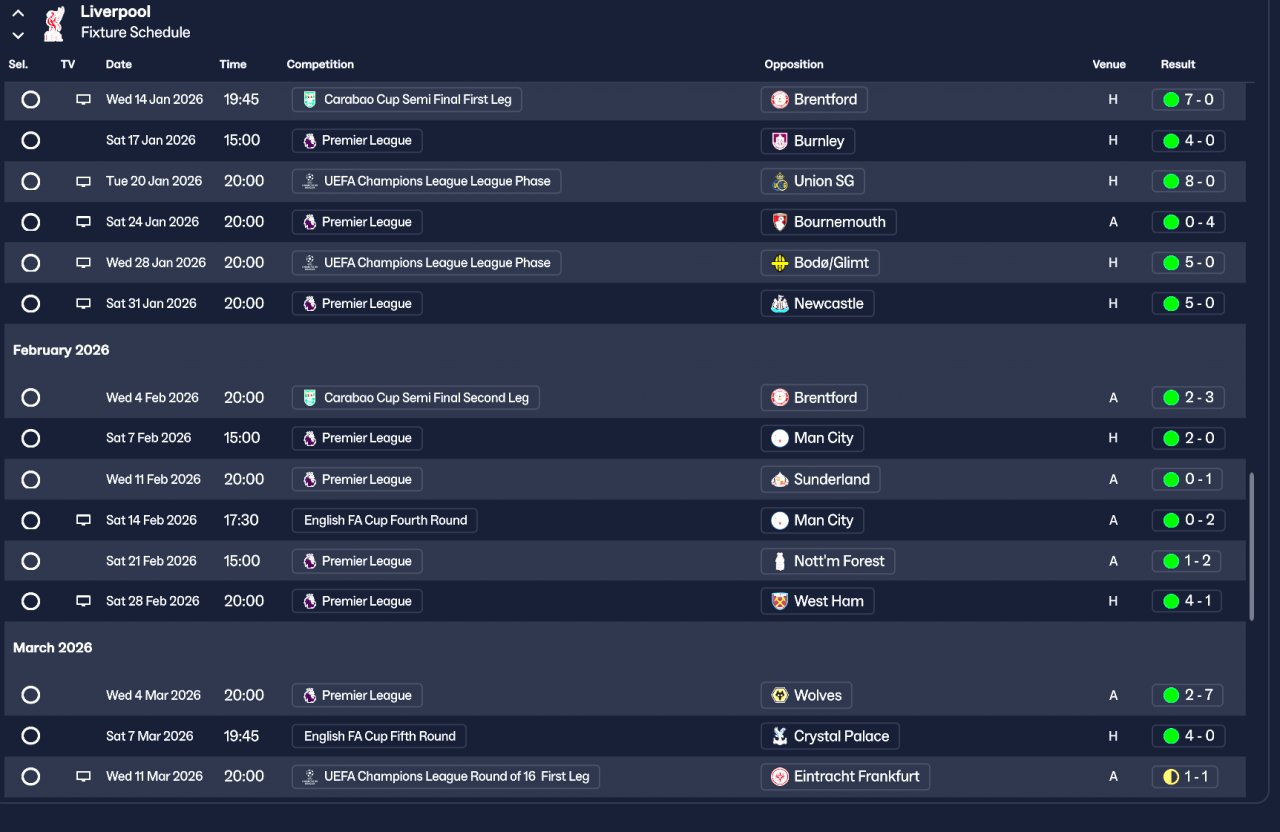Sort by the Opposition column header

794,64
